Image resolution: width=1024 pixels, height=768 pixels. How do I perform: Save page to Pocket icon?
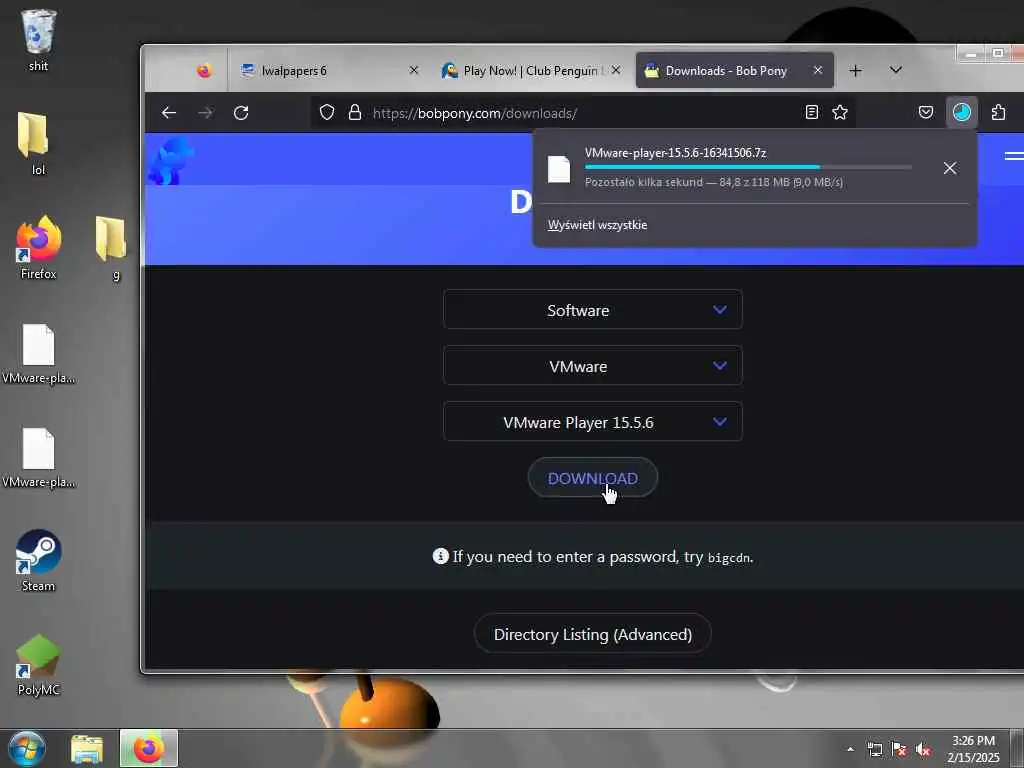coord(925,112)
